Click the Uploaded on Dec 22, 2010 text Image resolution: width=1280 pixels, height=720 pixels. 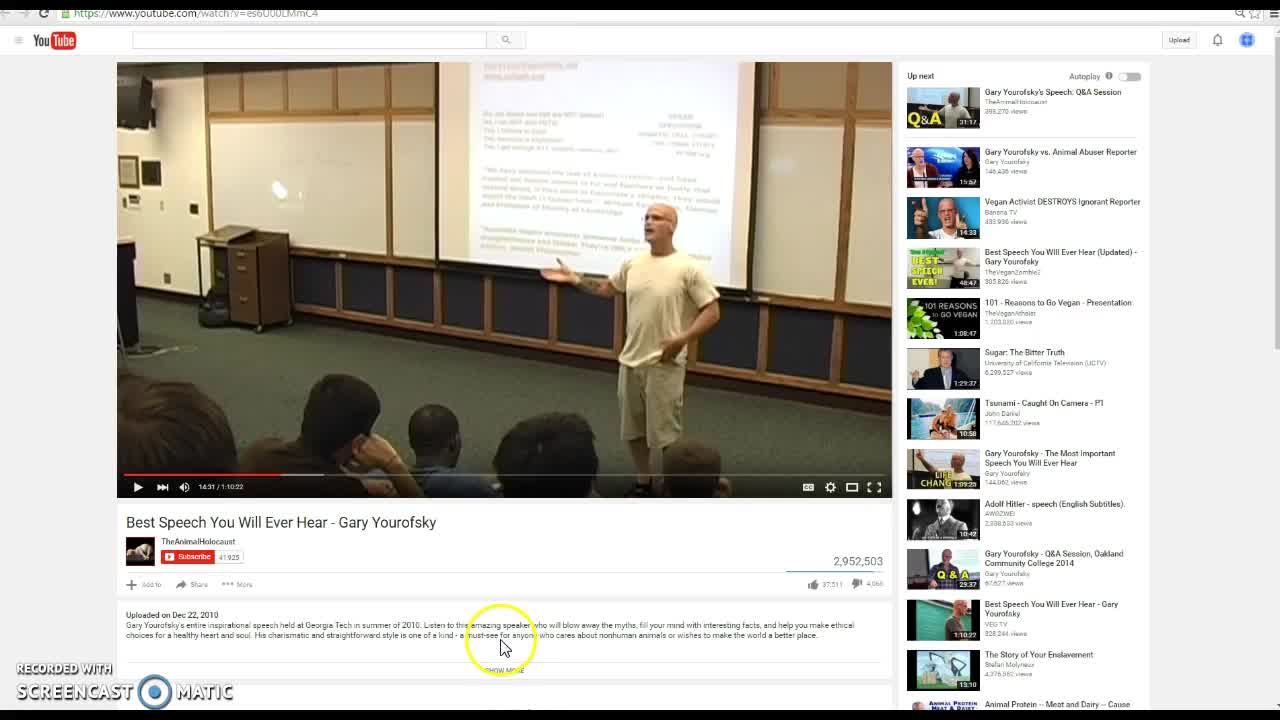click(172, 615)
